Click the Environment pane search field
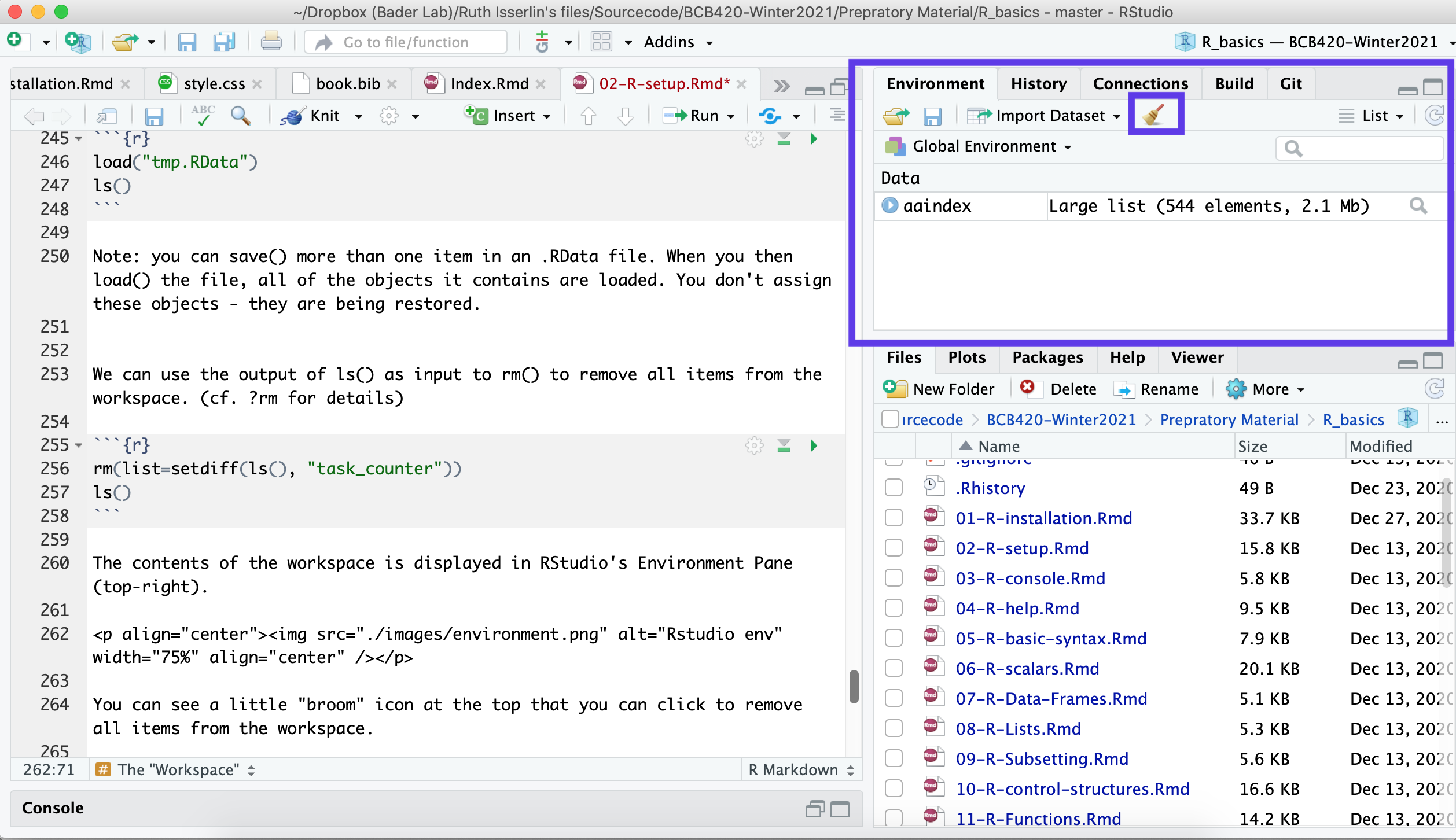The height and width of the screenshot is (840, 1456). 1359,149
